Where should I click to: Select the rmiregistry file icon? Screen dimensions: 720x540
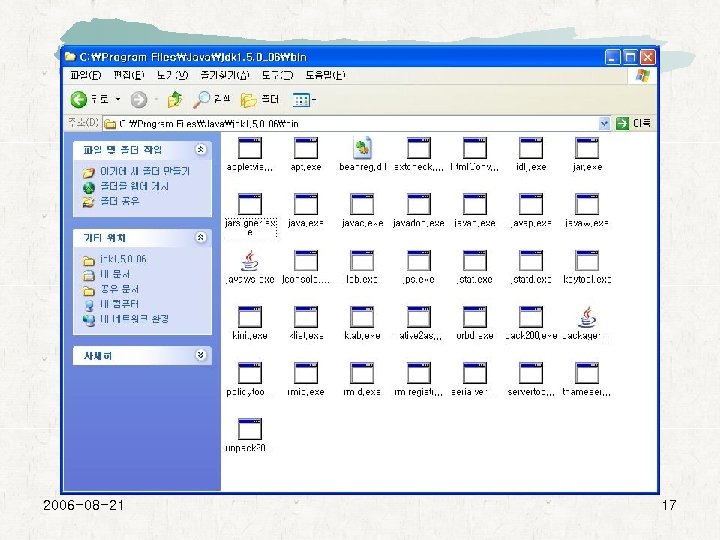coord(419,373)
